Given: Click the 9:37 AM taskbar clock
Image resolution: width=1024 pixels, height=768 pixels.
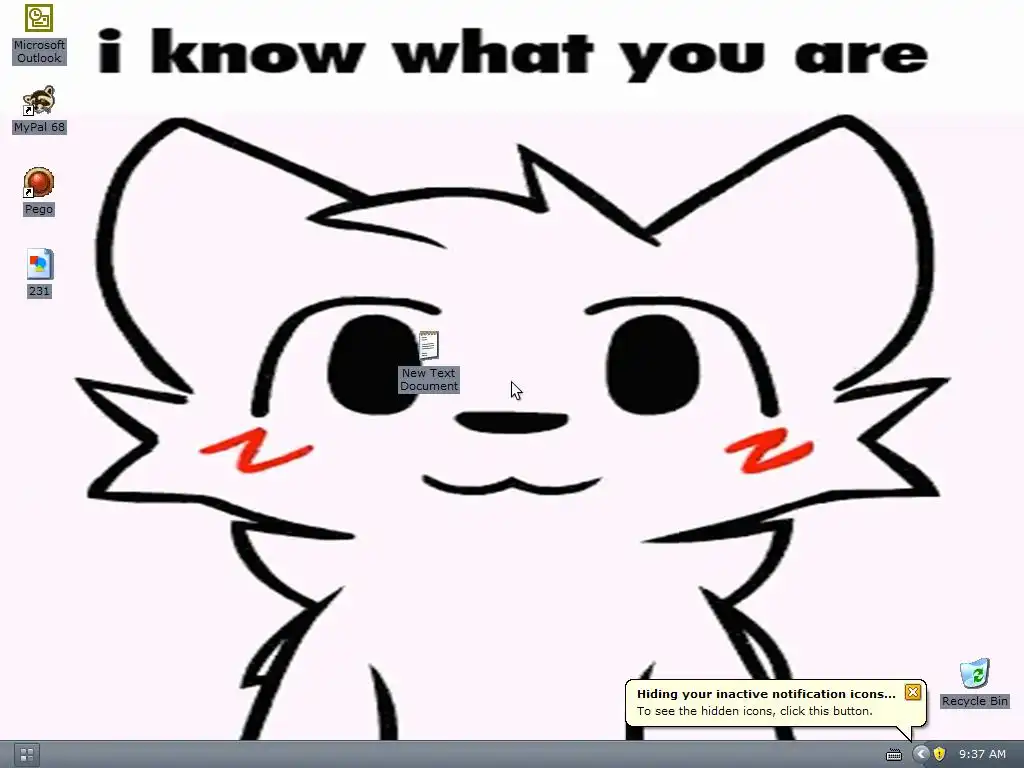Looking at the screenshot, I should [x=982, y=754].
